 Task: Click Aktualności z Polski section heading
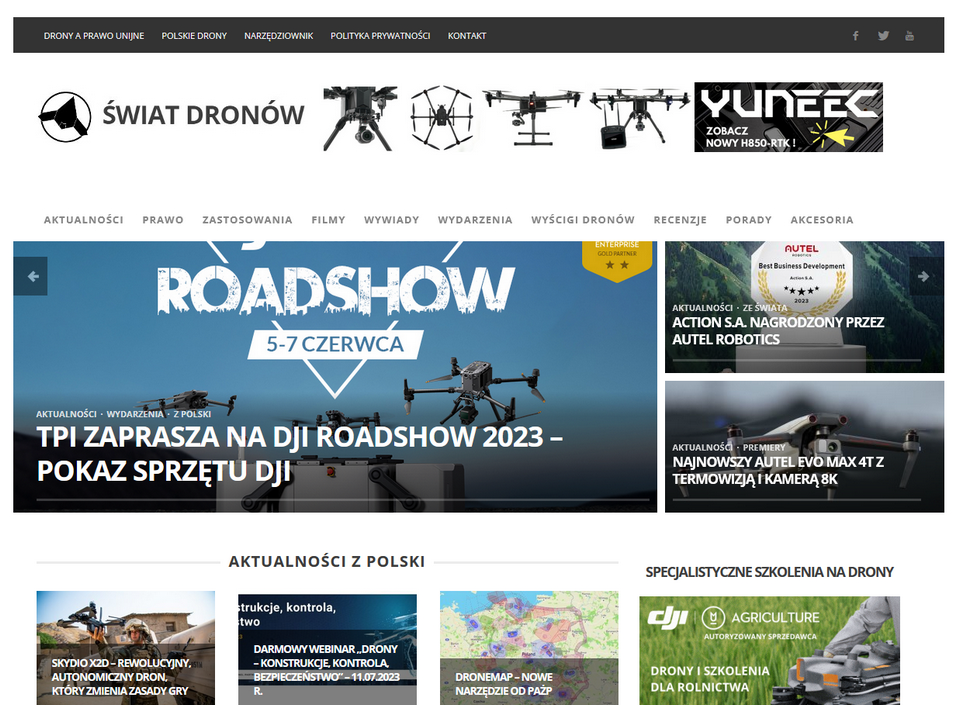(x=327, y=562)
